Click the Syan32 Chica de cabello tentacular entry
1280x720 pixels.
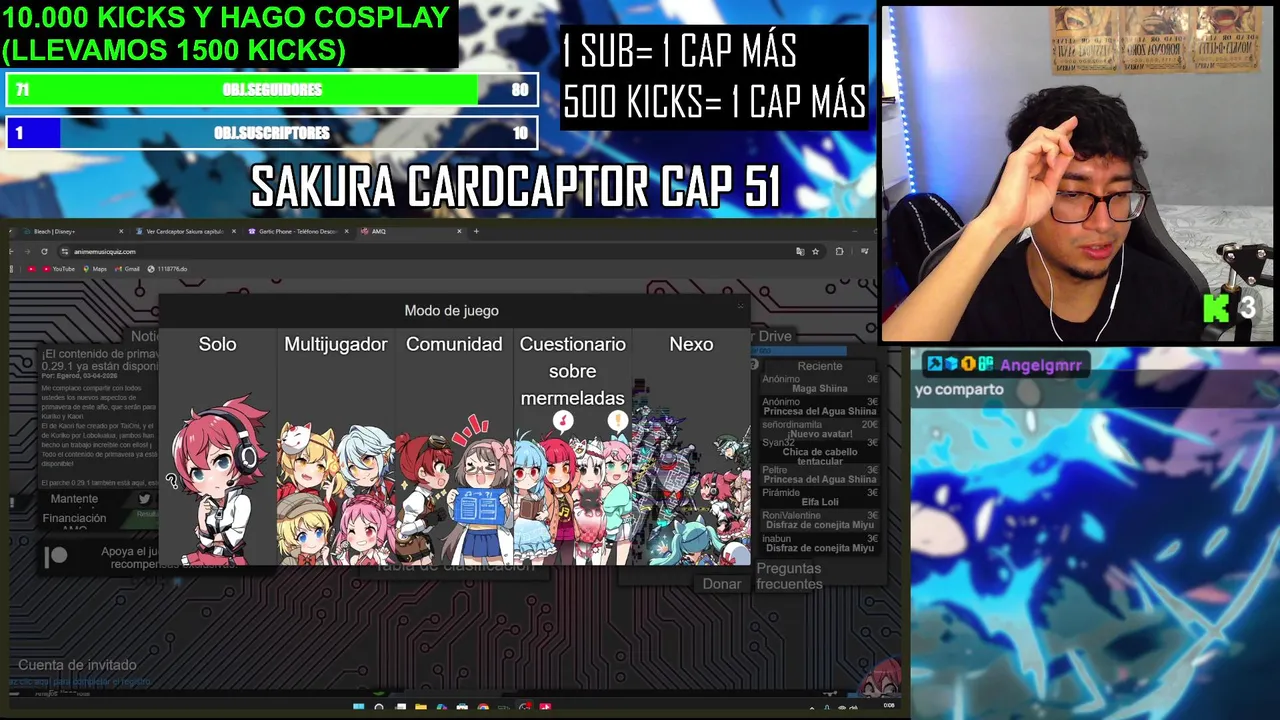click(819, 452)
